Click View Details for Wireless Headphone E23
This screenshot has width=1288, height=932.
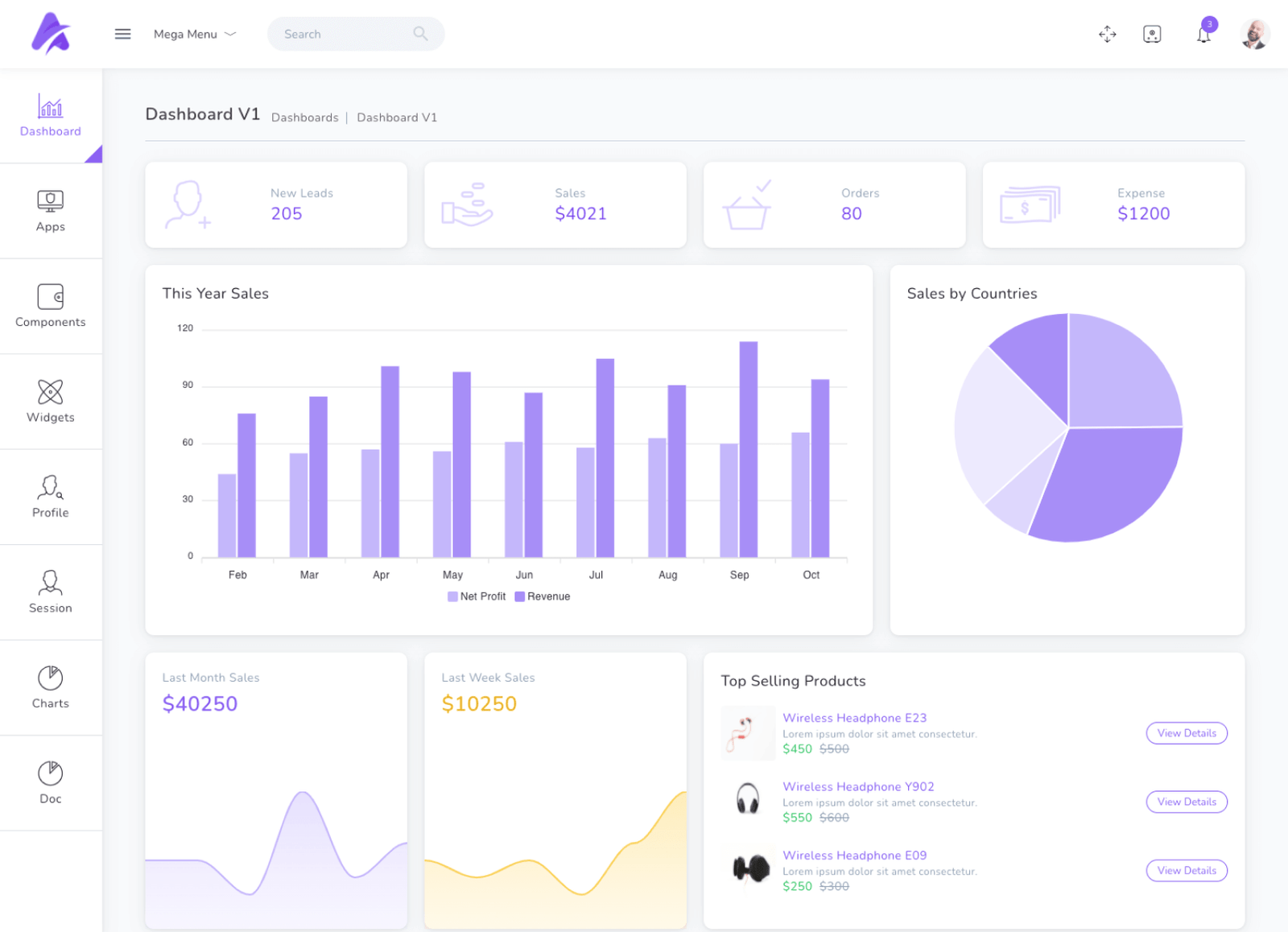coord(1186,733)
